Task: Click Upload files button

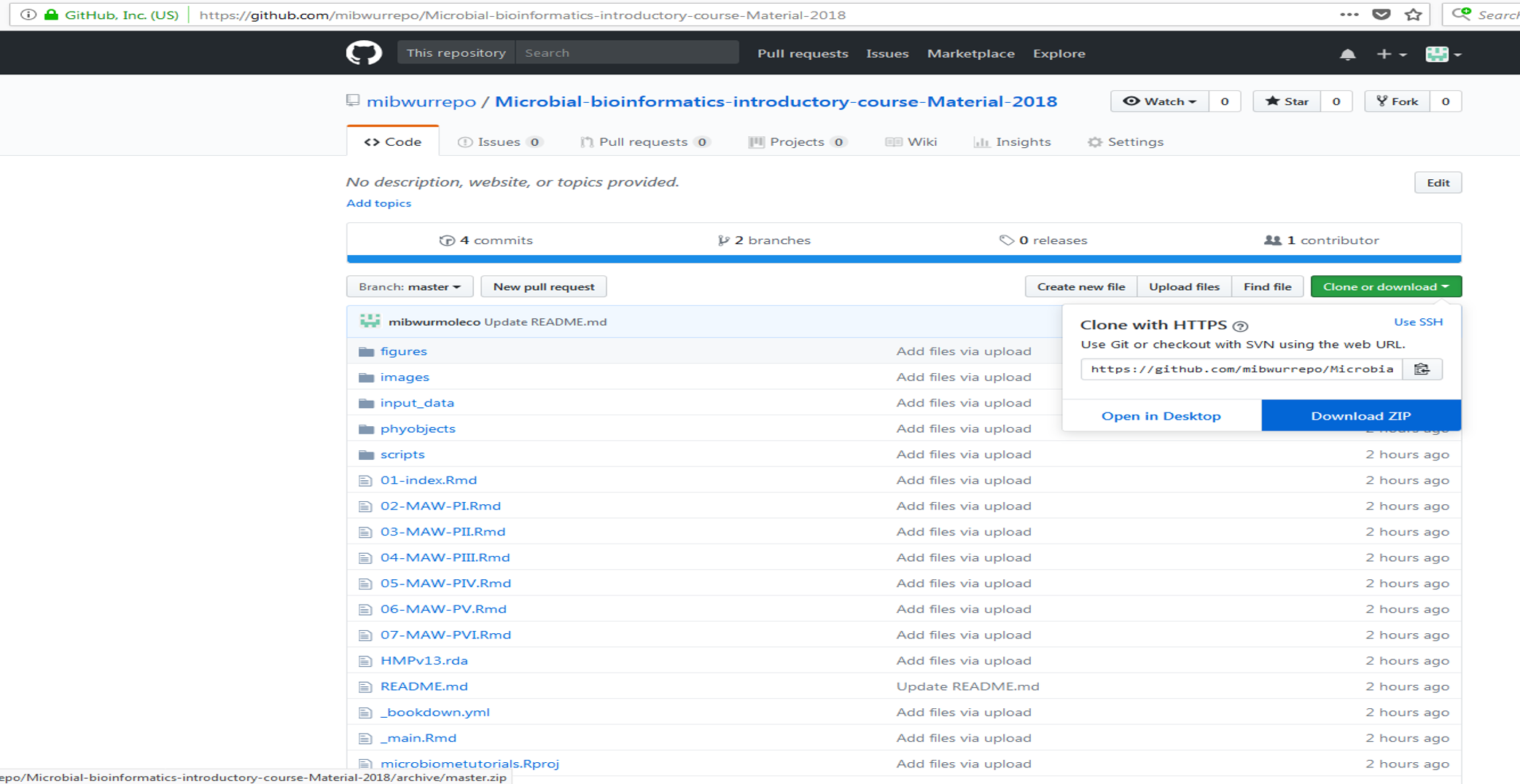Action: (1184, 287)
